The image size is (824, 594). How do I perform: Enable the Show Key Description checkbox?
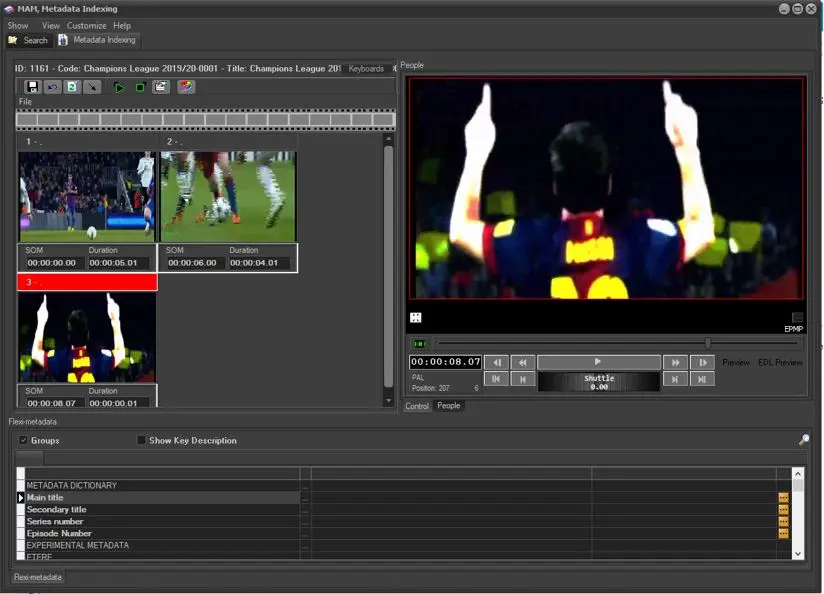pyautogui.click(x=141, y=440)
